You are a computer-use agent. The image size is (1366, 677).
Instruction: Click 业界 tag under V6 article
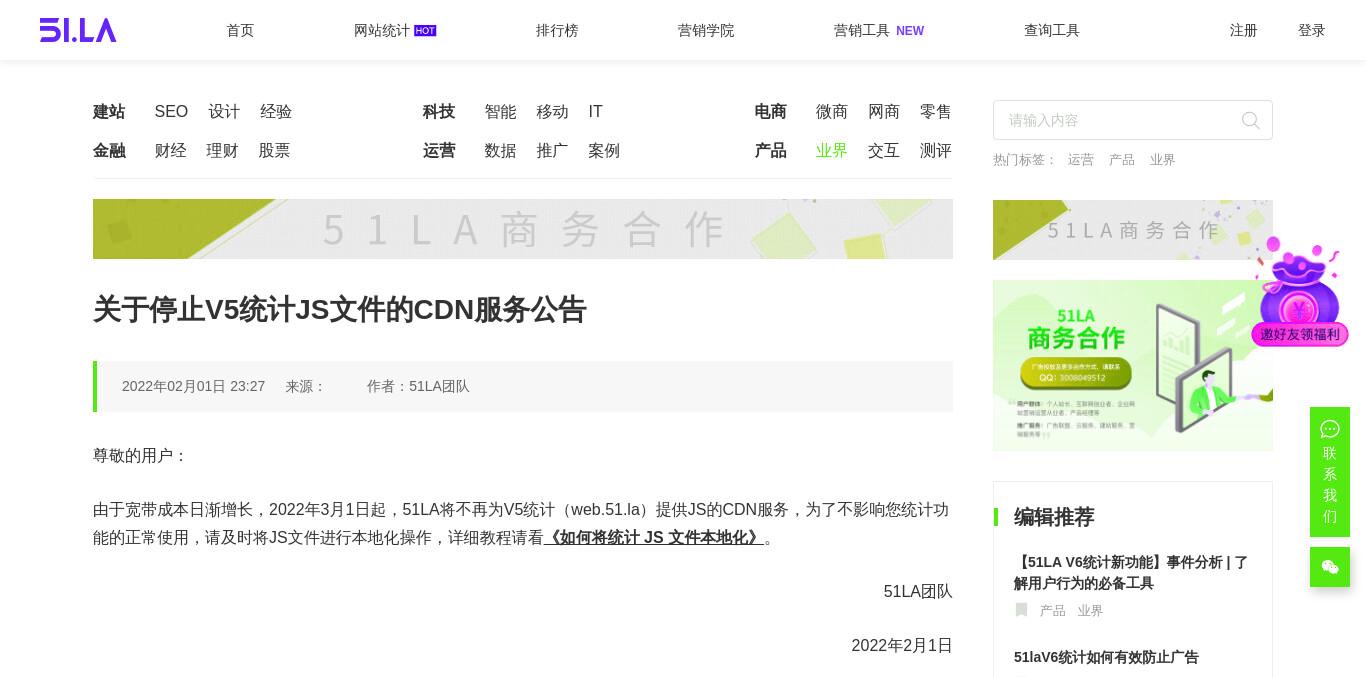tap(1090, 611)
